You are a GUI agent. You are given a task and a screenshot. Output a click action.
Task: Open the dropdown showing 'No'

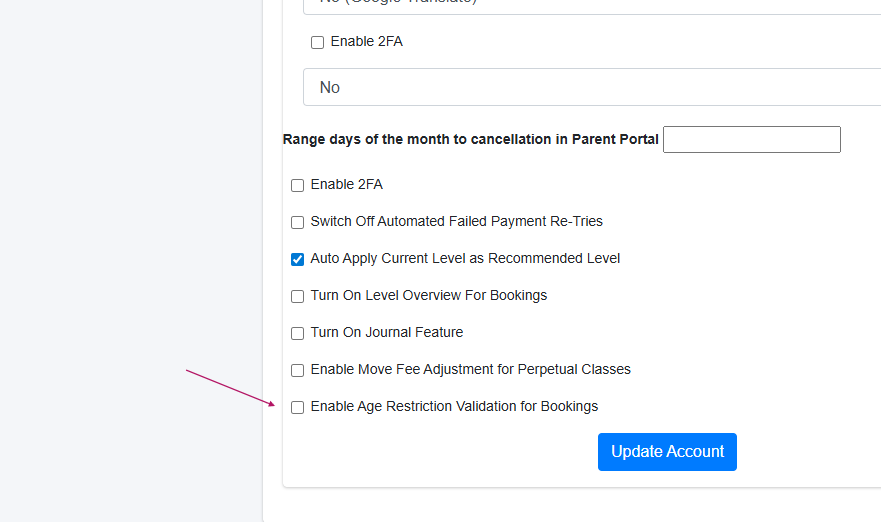point(592,87)
